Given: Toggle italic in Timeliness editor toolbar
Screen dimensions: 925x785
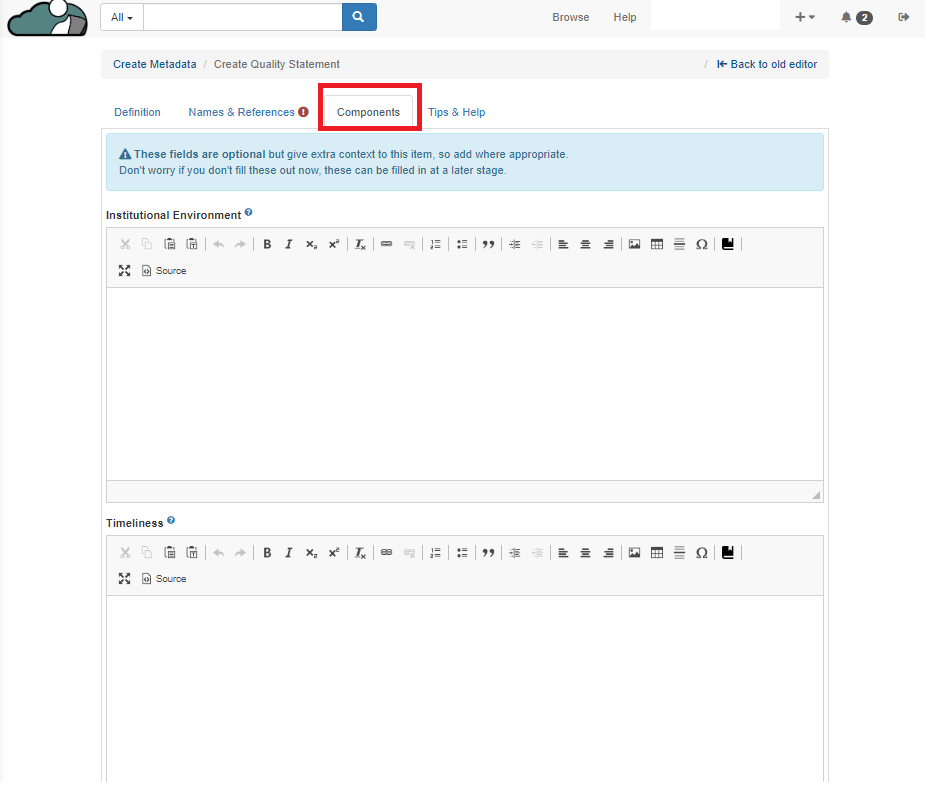Looking at the screenshot, I should 289,552.
